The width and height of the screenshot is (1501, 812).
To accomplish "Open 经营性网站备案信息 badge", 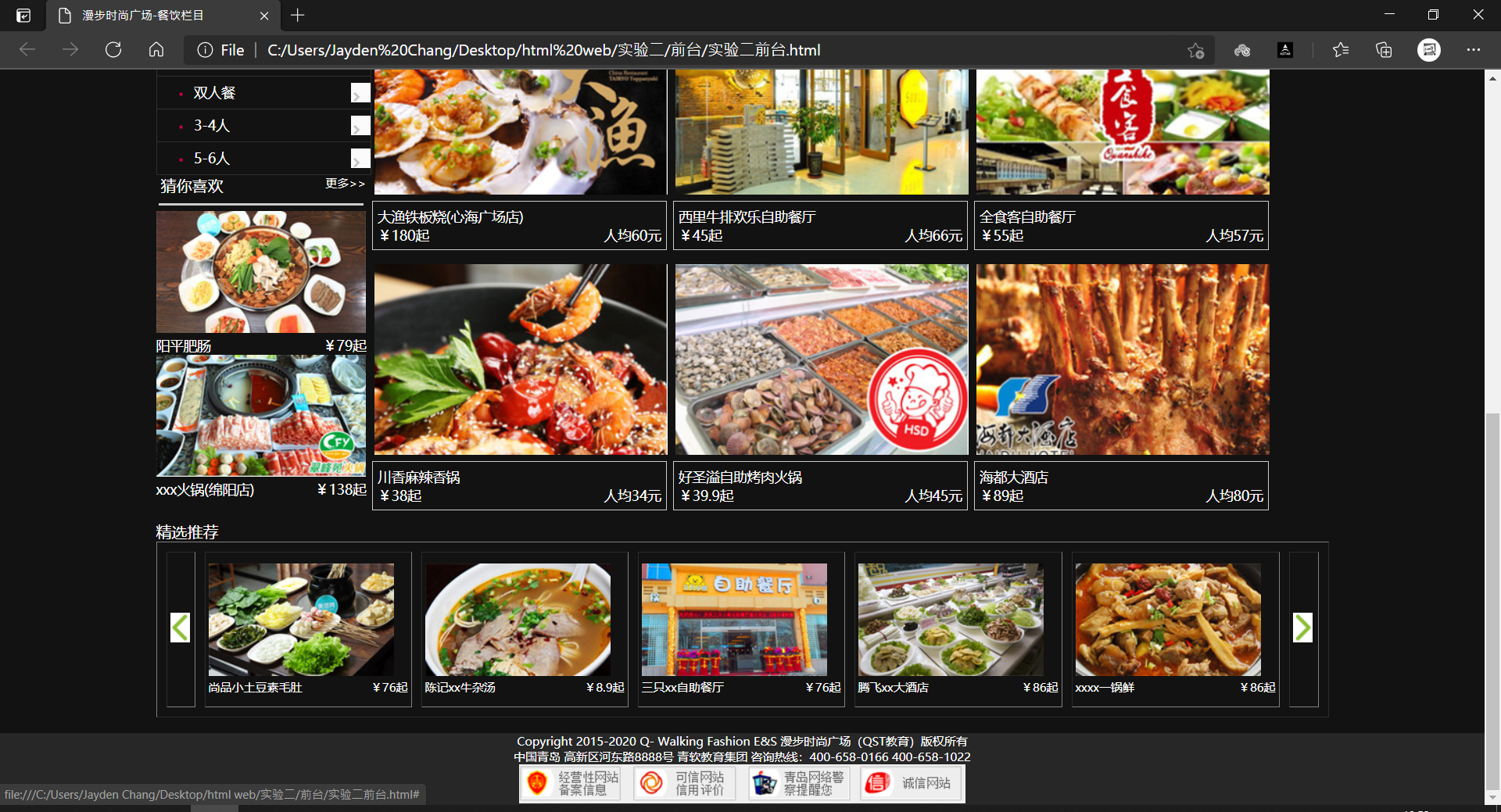I will 572,783.
